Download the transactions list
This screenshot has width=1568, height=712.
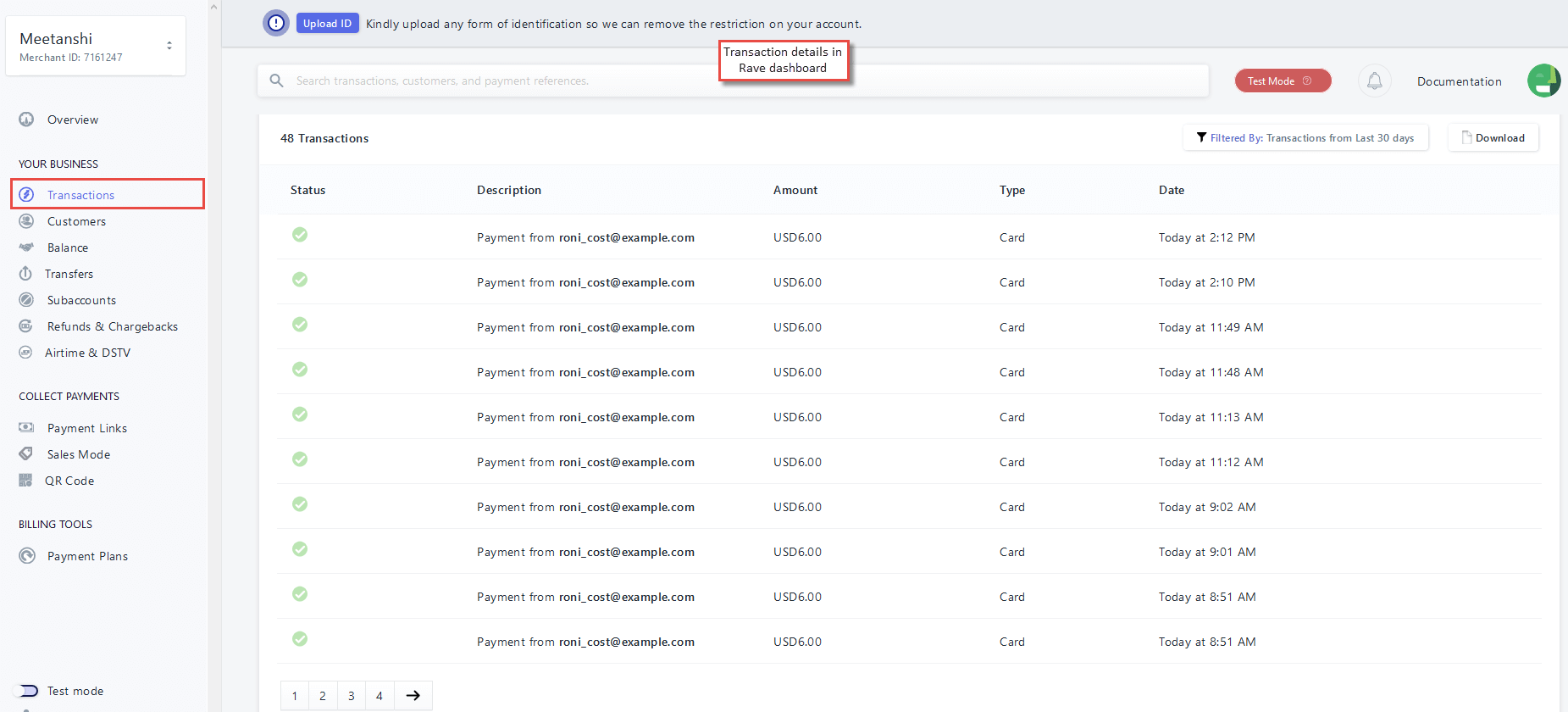pos(1493,138)
